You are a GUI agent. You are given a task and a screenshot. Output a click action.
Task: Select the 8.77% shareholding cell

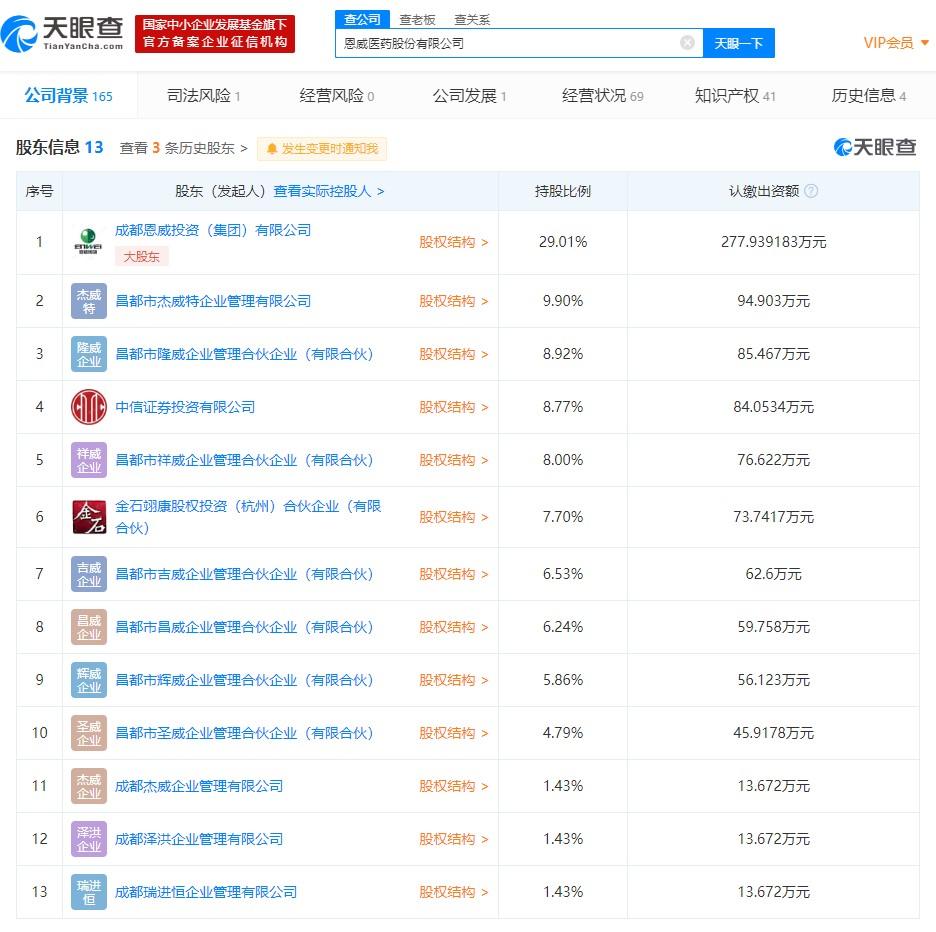click(x=562, y=407)
